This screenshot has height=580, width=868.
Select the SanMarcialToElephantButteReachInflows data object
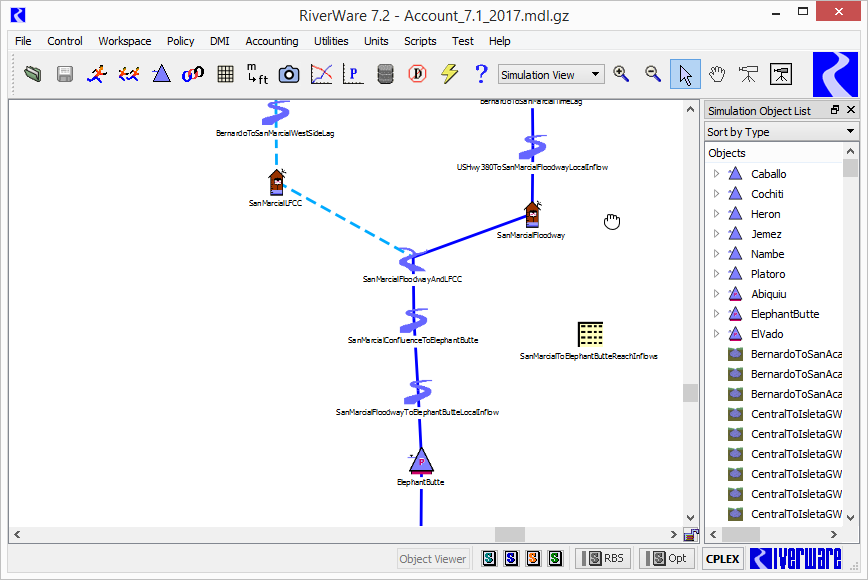point(590,334)
